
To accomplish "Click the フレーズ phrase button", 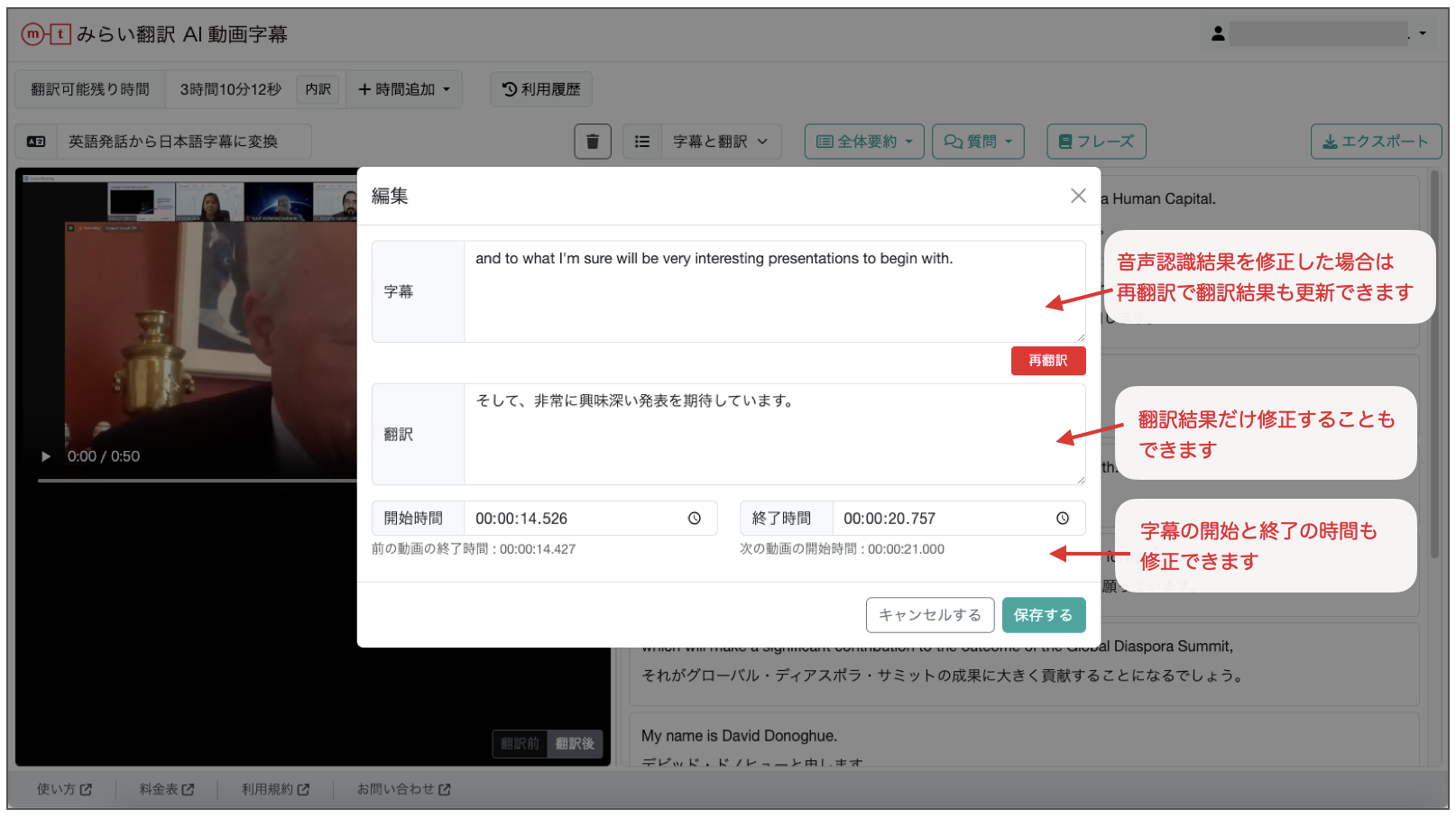I will click(1096, 142).
